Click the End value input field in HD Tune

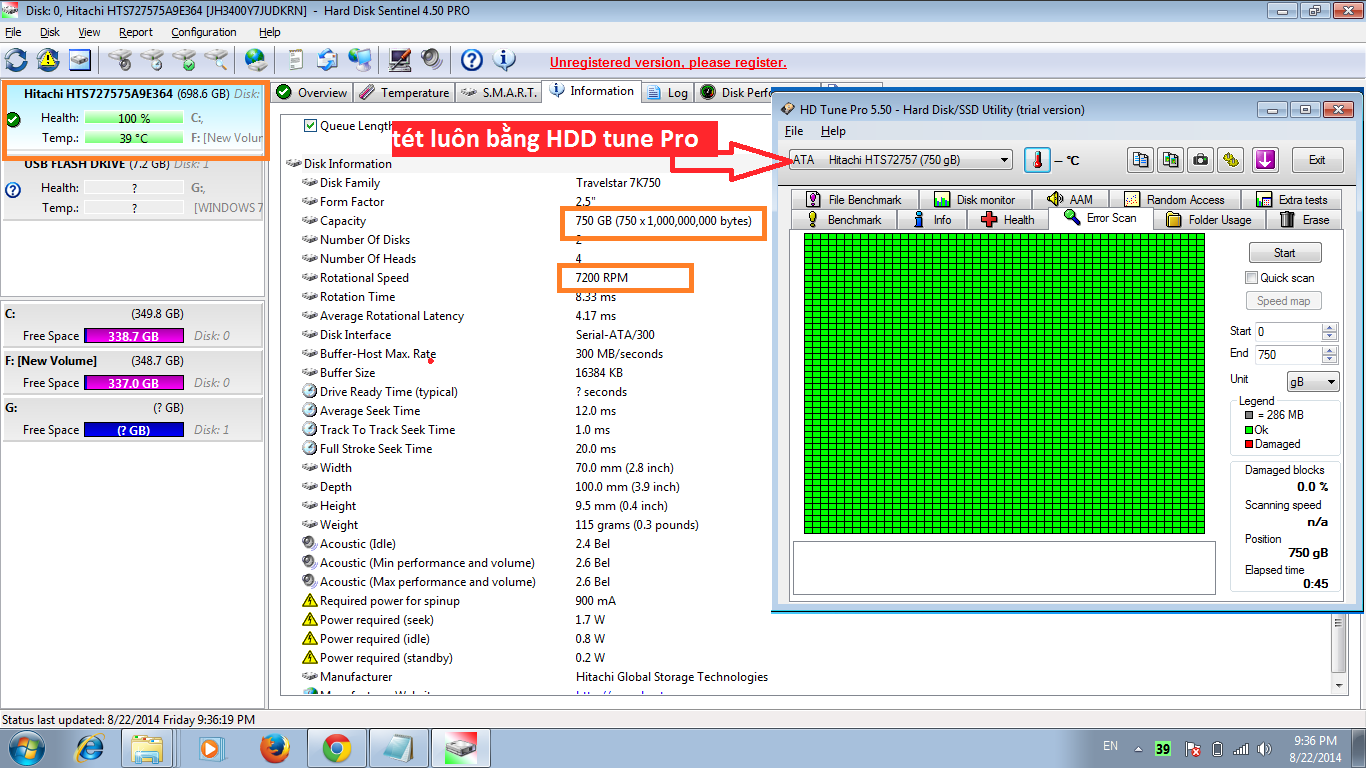(1288, 354)
